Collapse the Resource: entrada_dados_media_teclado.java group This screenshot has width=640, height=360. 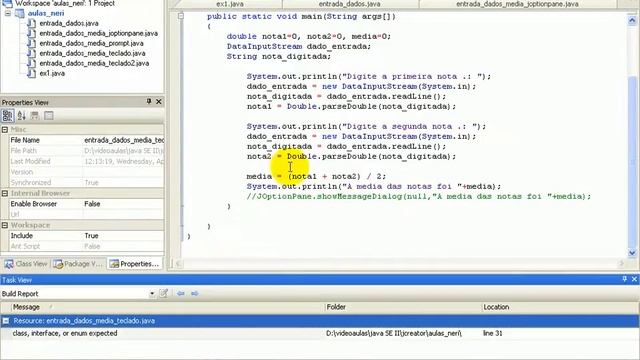(6, 321)
